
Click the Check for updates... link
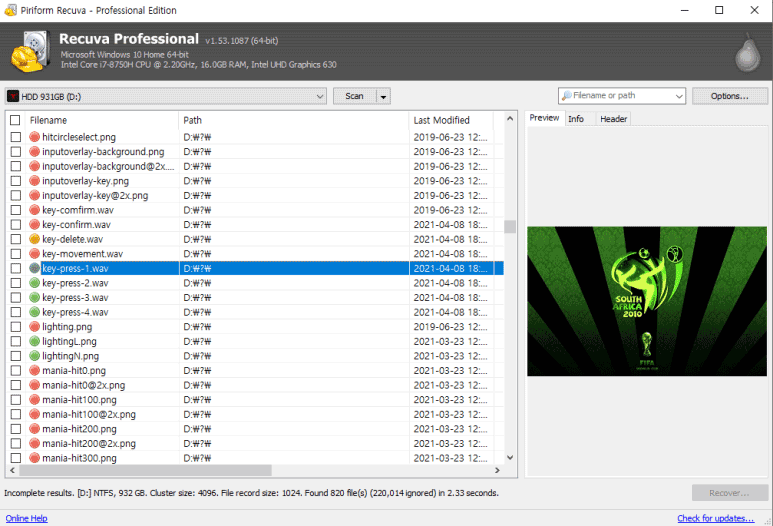tap(715, 518)
